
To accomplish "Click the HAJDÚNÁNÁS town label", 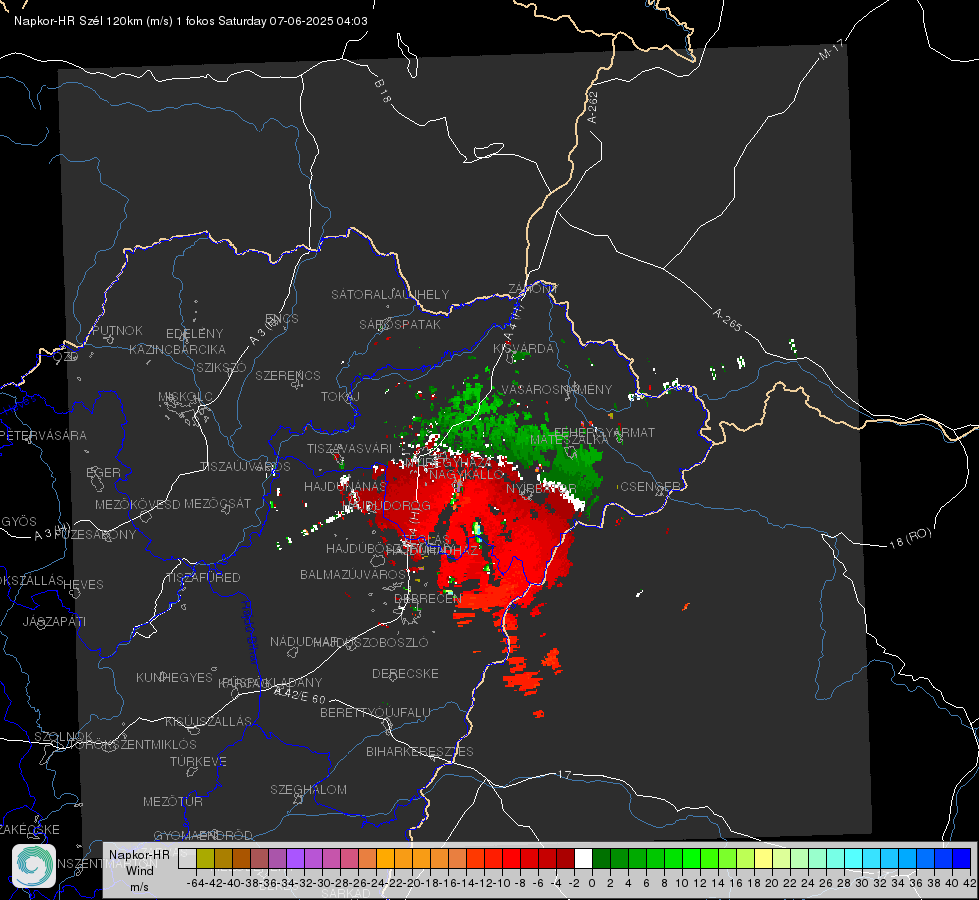I will pos(345,487).
